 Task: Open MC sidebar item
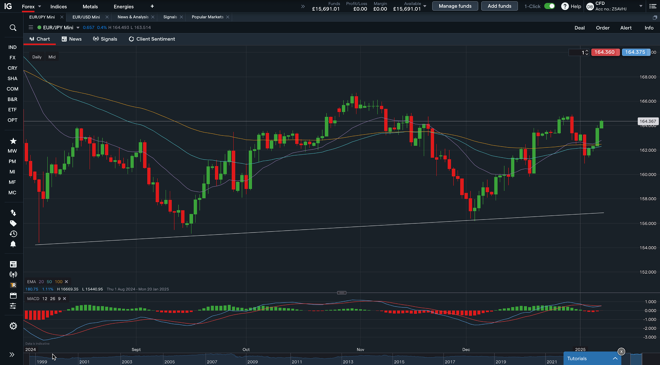pos(12,193)
